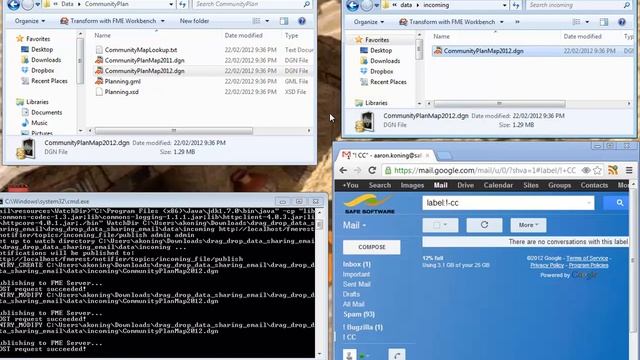The image size is (640, 360).
Task: Click Transform with FME Workbench in incoming window
Action: pos(448,22)
